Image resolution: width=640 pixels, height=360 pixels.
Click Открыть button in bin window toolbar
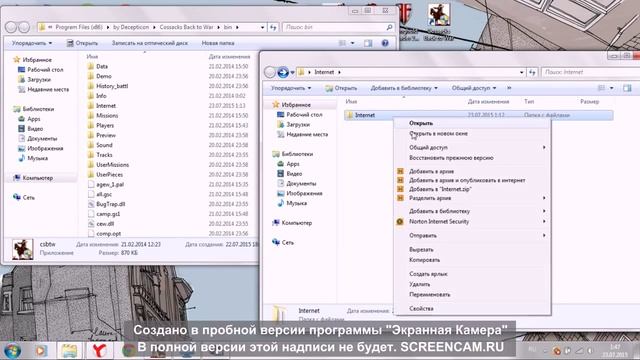pos(82,43)
